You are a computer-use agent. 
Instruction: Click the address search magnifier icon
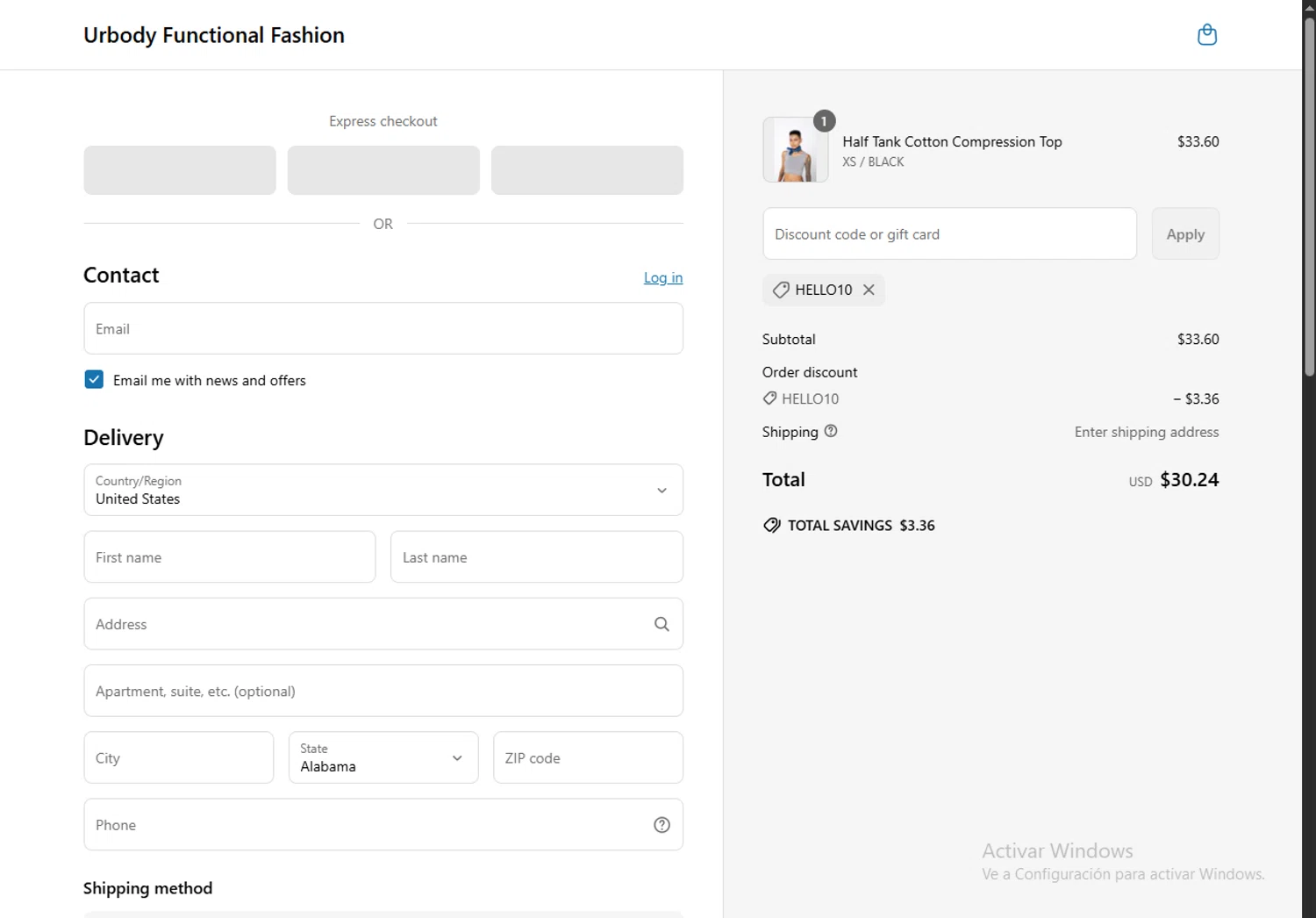[x=662, y=624]
